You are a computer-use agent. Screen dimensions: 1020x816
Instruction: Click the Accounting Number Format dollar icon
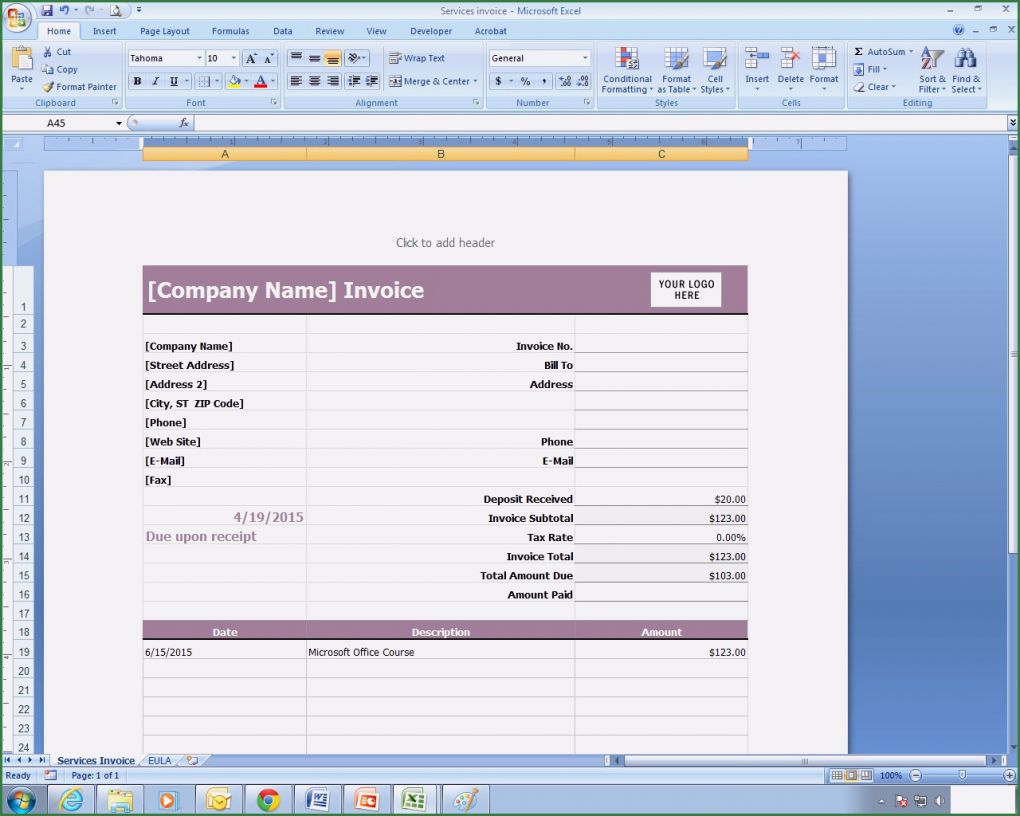pyautogui.click(x=498, y=82)
